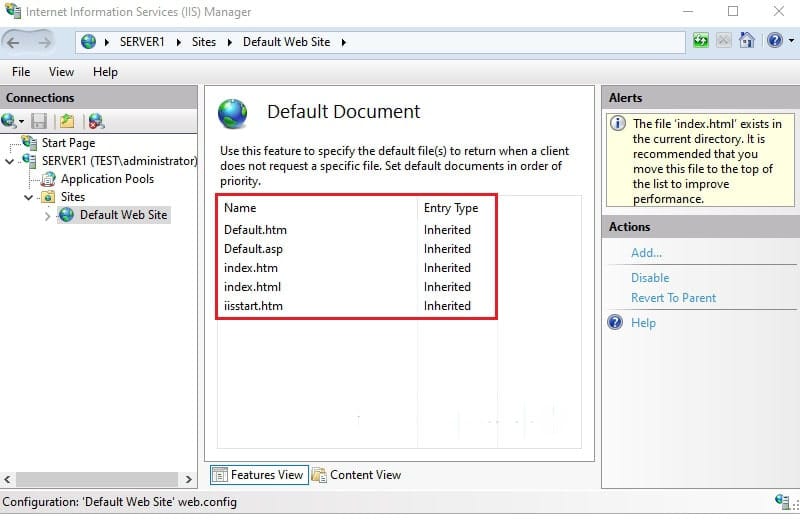Sort by the Entry Type column header

451,208
